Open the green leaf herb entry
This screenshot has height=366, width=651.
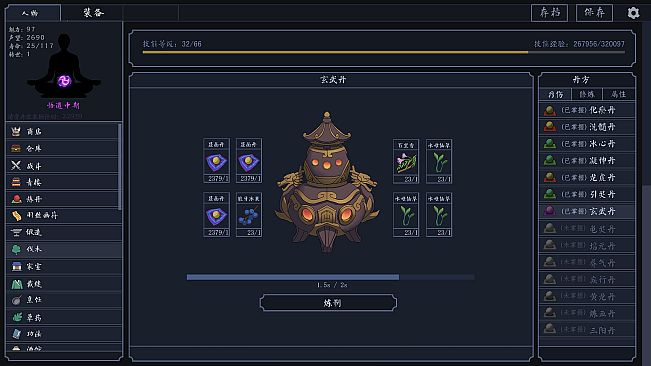63,317
